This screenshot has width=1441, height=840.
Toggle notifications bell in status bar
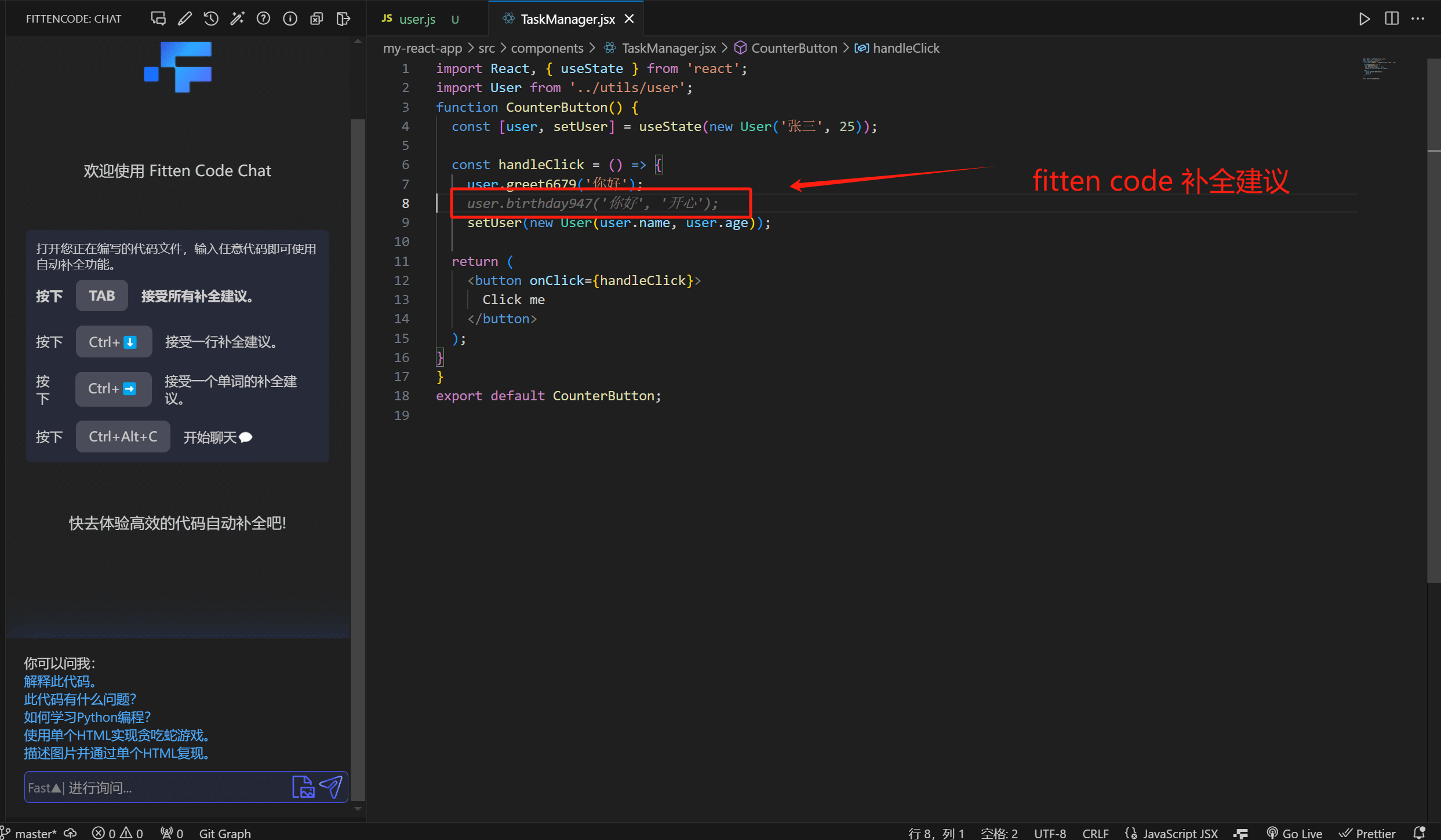[x=1420, y=833]
